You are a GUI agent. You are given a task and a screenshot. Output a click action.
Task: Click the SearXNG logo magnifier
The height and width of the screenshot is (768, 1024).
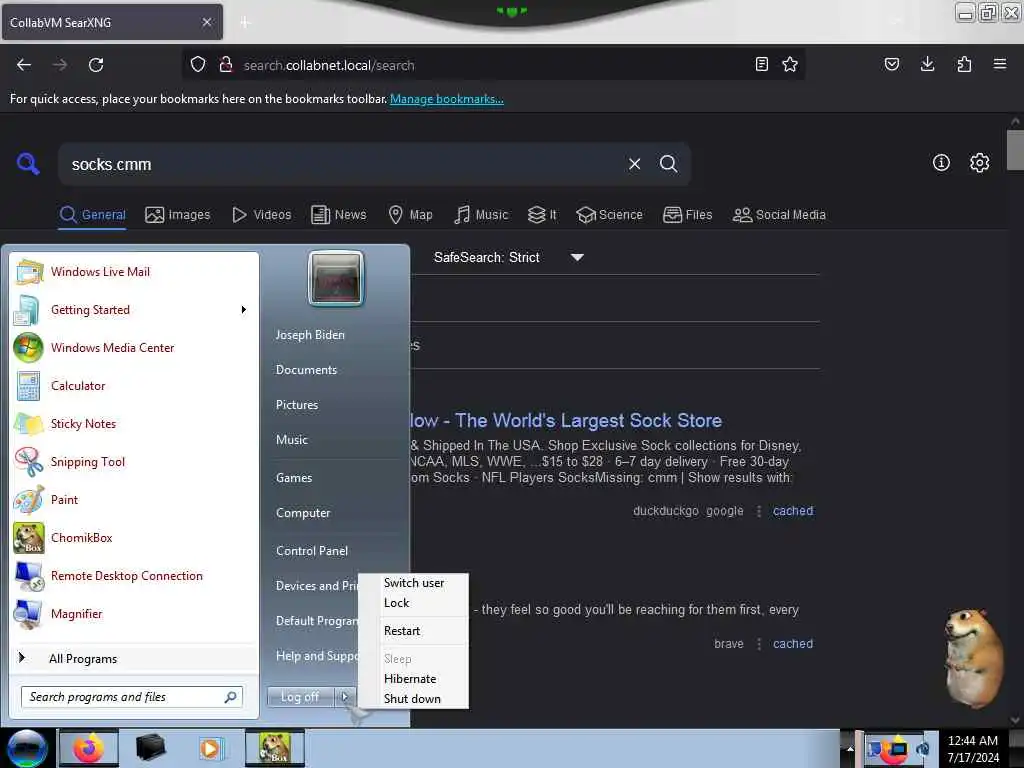[x=28, y=163]
